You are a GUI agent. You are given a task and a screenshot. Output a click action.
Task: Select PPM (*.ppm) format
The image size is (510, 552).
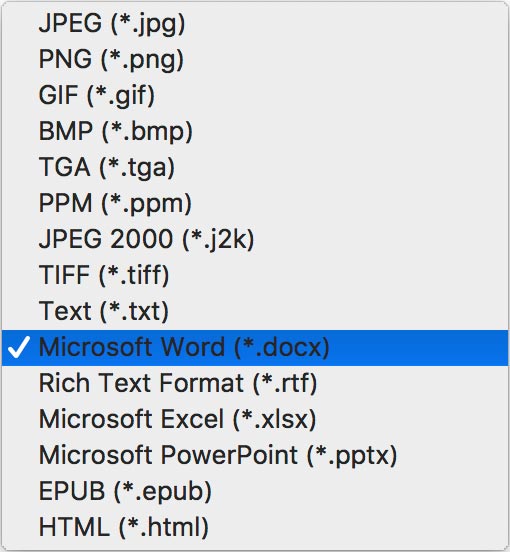coord(255,203)
